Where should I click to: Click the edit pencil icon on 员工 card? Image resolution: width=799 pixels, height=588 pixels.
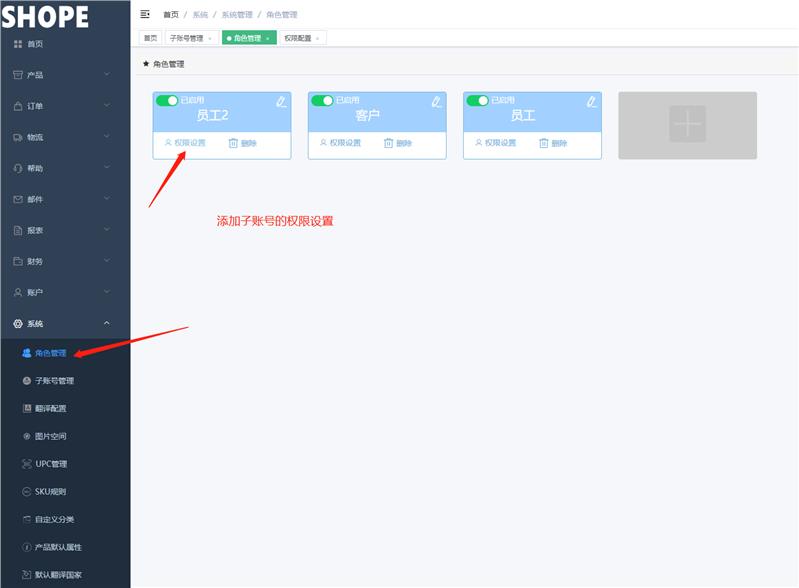(x=591, y=102)
